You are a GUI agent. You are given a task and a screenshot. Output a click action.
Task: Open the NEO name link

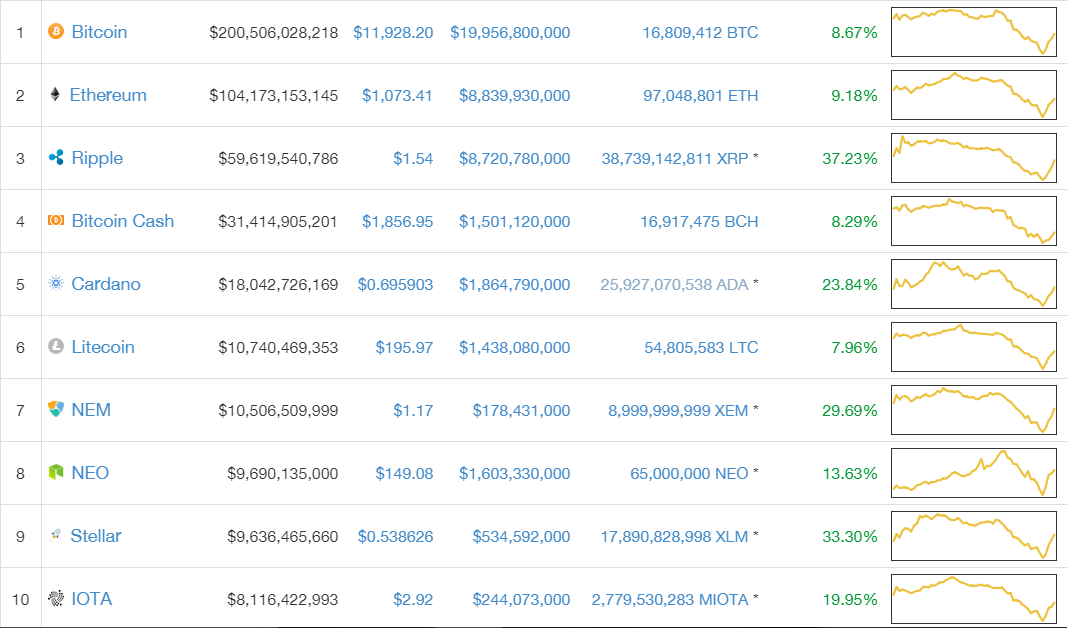click(x=90, y=473)
